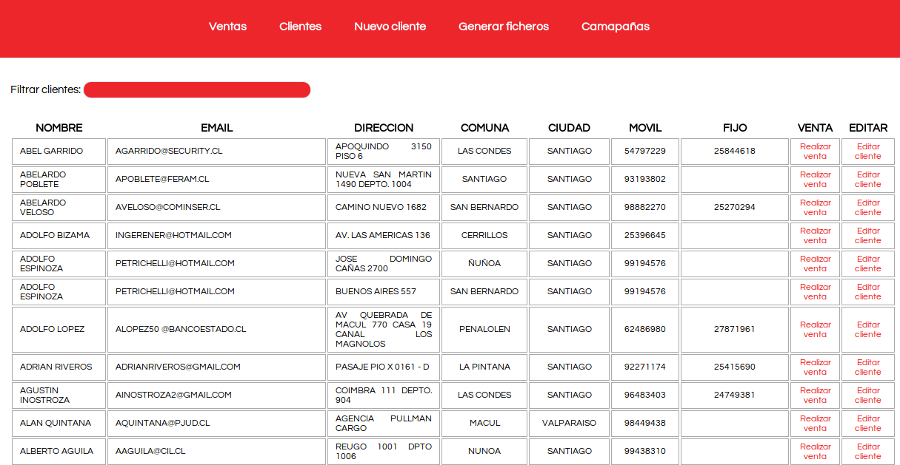Start a sale for Adolfo Bizama
Image resolution: width=900 pixels, height=465 pixels.
point(815,235)
